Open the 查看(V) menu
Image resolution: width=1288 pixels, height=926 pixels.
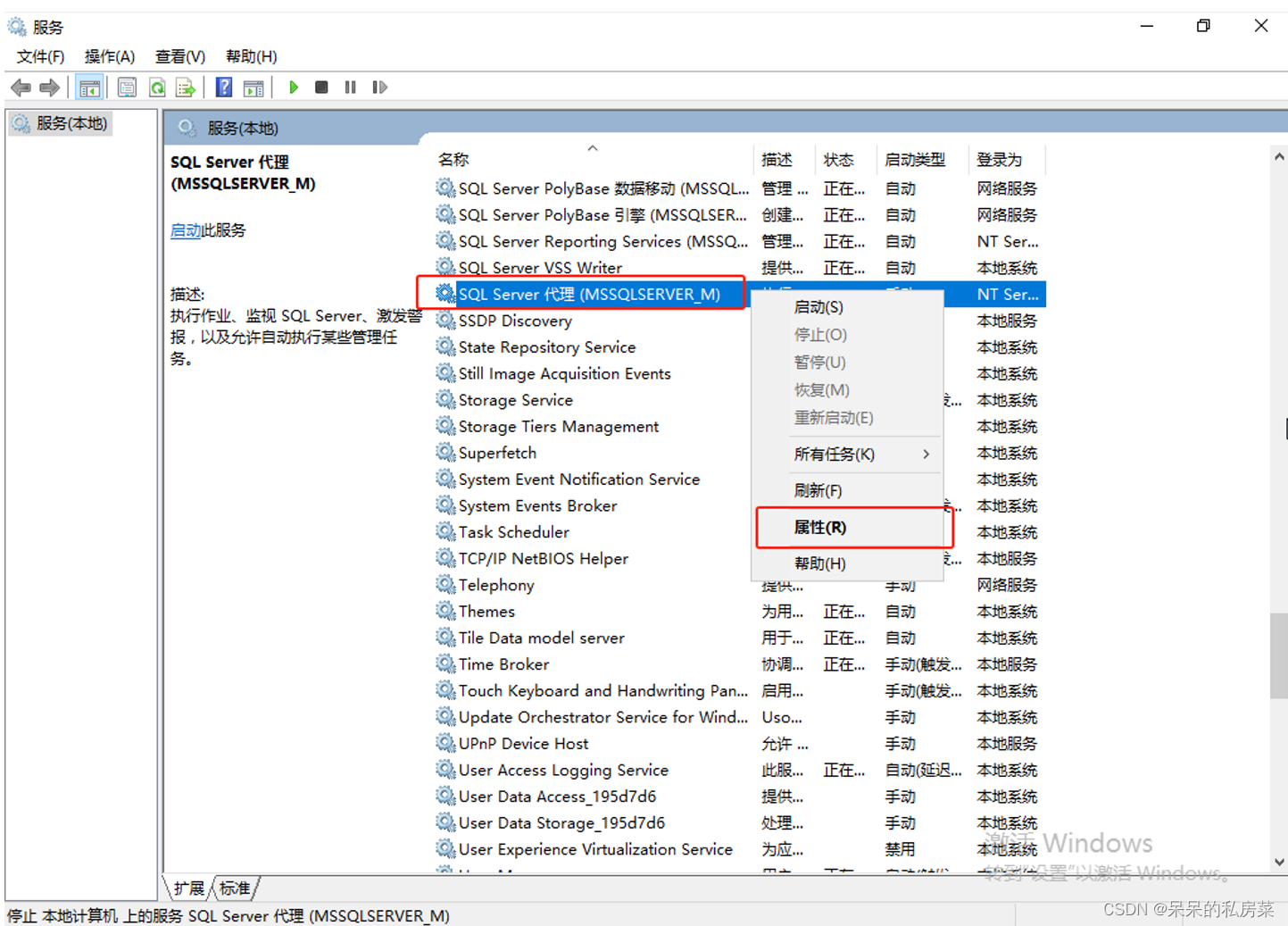tap(179, 56)
